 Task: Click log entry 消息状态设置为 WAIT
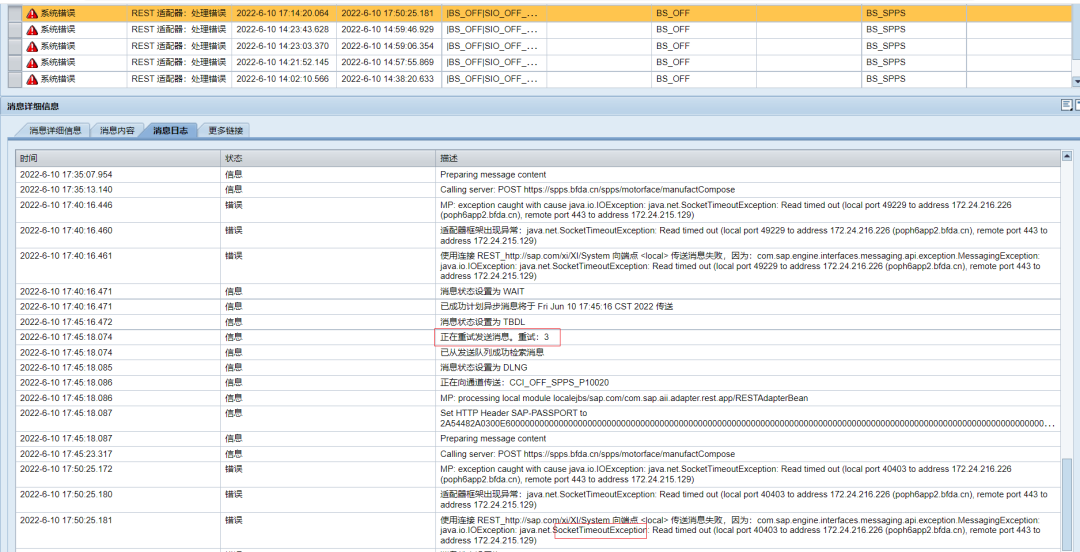click(x=482, y=292)
